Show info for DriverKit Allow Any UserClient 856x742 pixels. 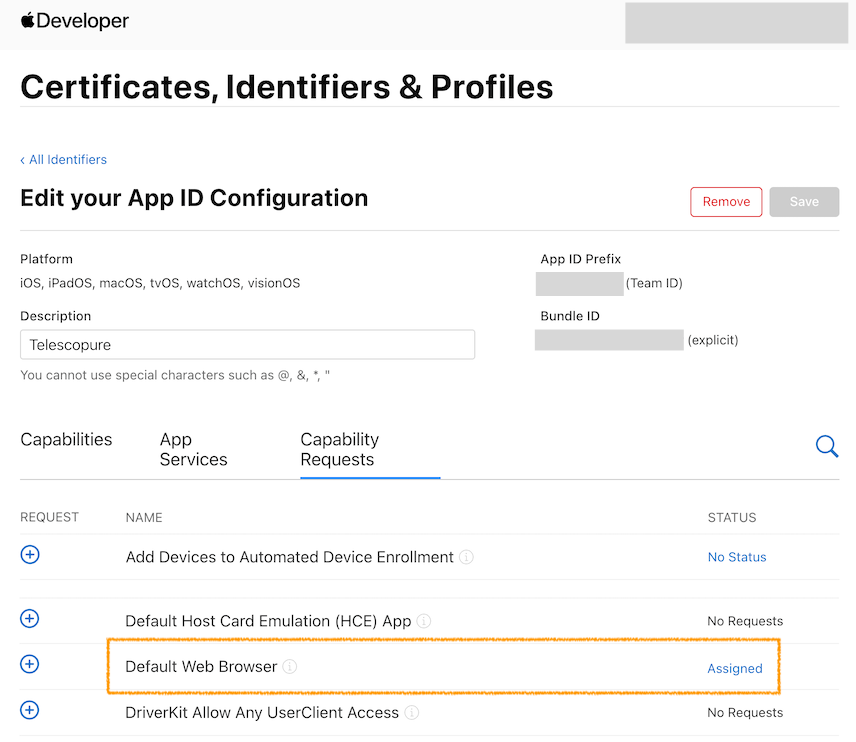tap(412, 713)
